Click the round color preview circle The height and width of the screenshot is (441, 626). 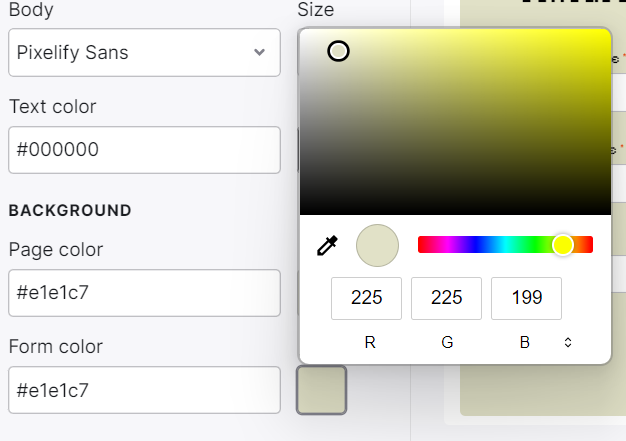click(x=377, y=245)
